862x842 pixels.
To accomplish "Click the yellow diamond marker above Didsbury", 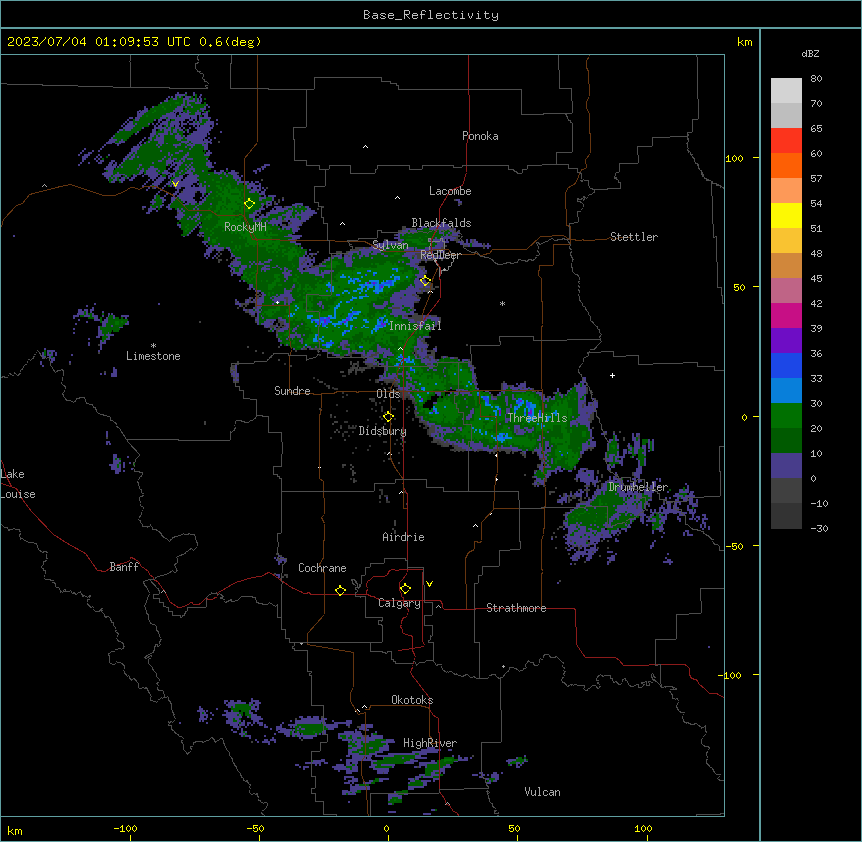I will (388, 417).
